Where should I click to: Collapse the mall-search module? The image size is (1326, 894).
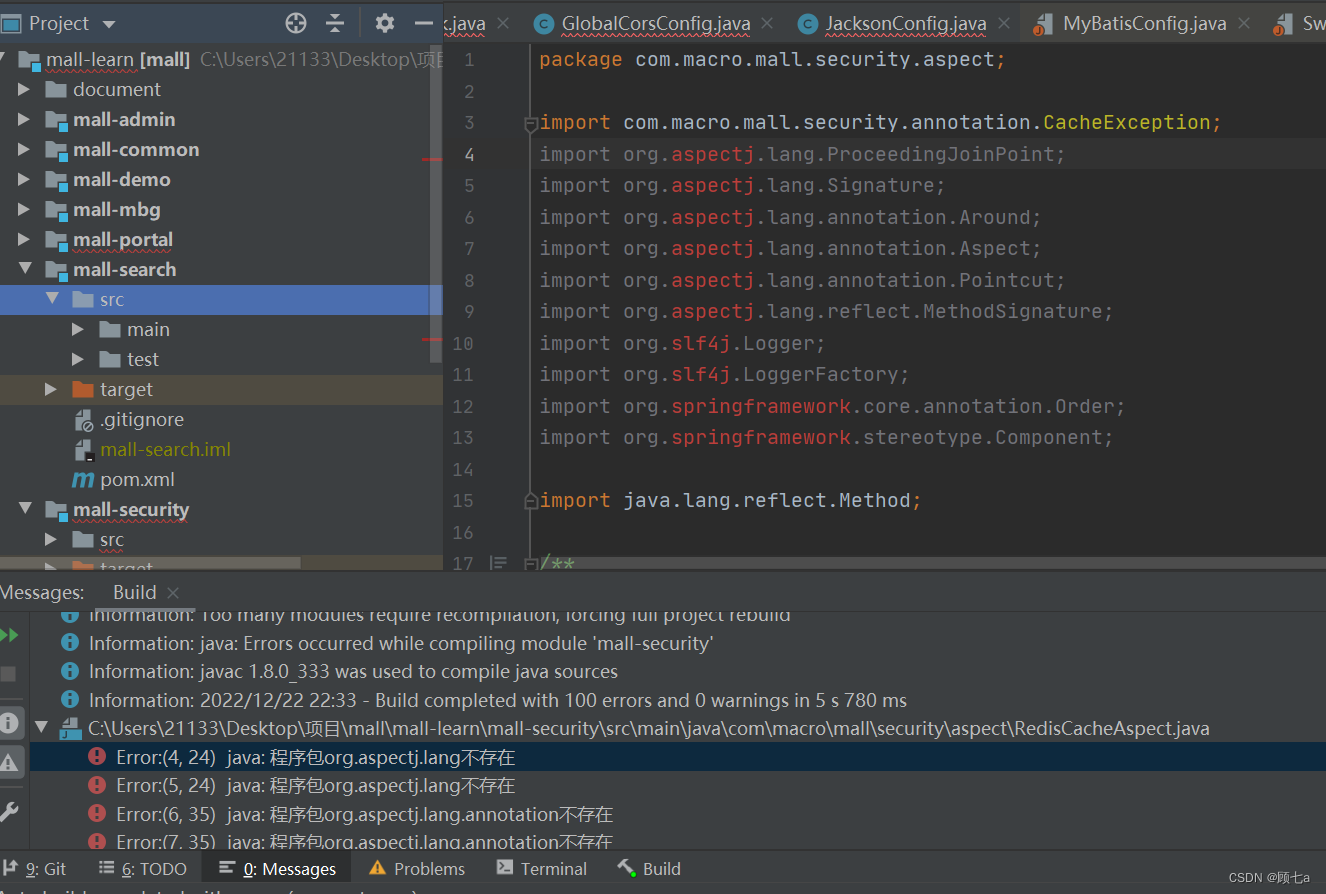coord(24,269)
